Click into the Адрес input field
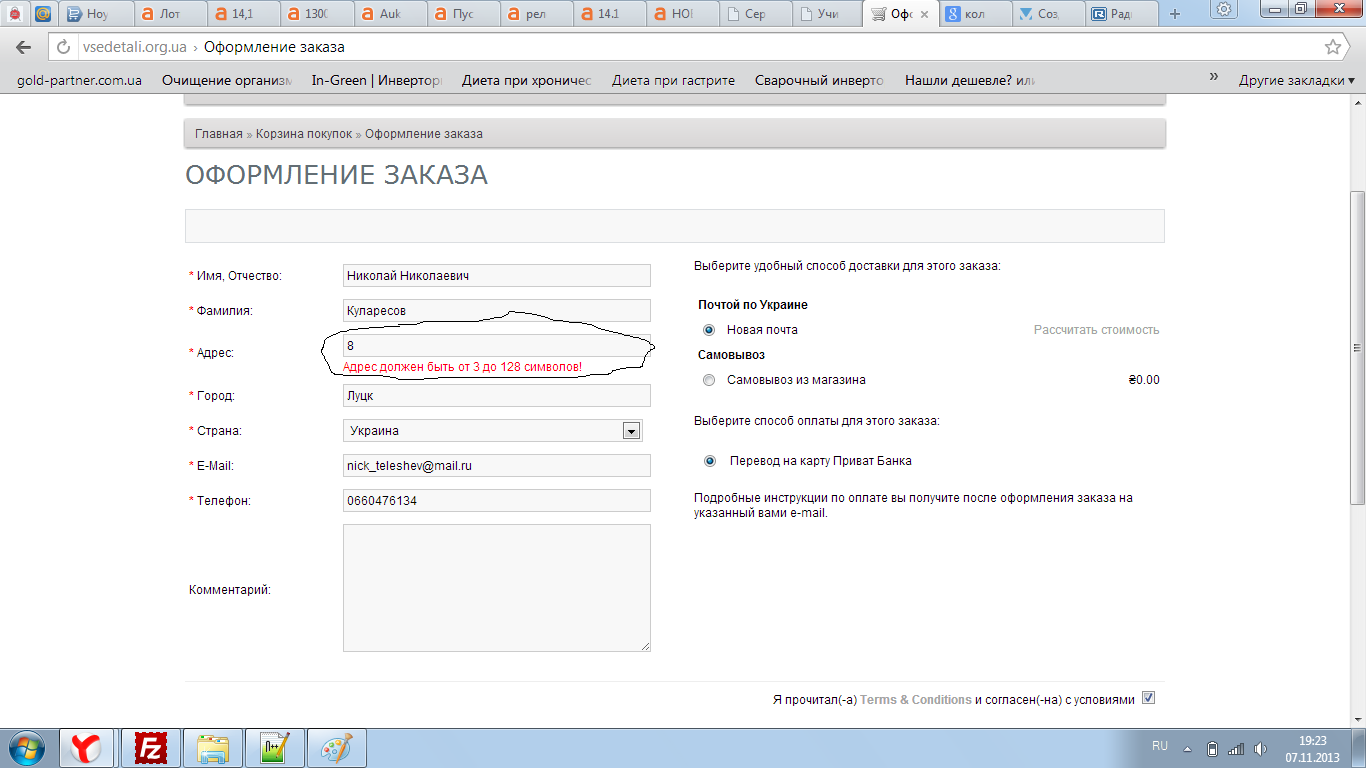Image resolution: width=1366 pixels, height=768 pixels. tap(496, 346)
